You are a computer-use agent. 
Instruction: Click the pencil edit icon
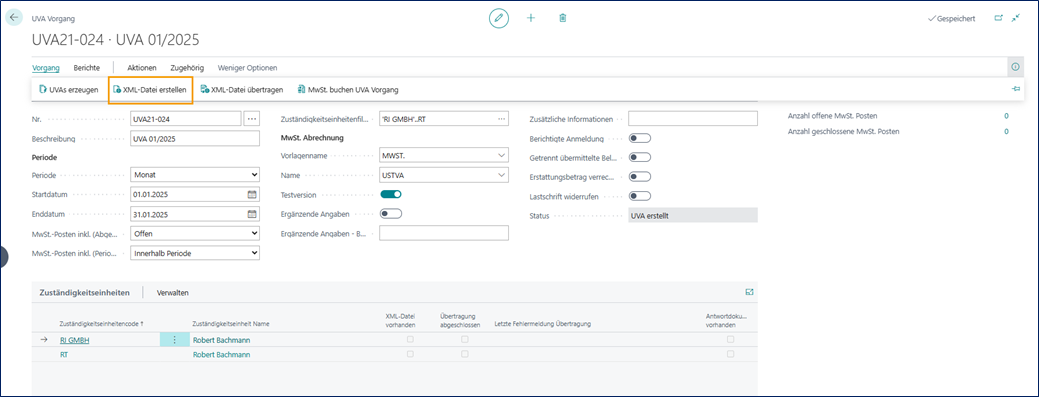499,18
